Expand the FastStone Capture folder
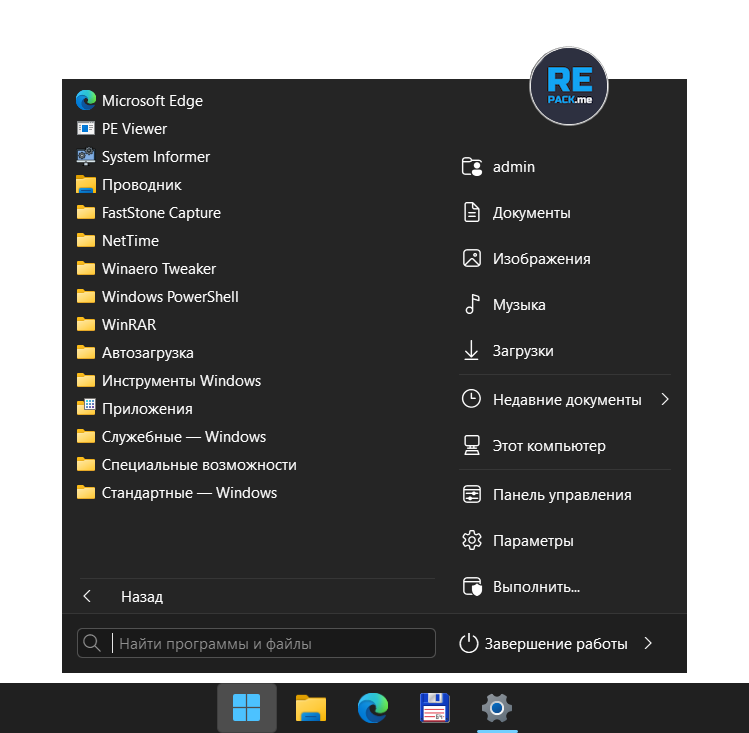 [x=160, y=213]
